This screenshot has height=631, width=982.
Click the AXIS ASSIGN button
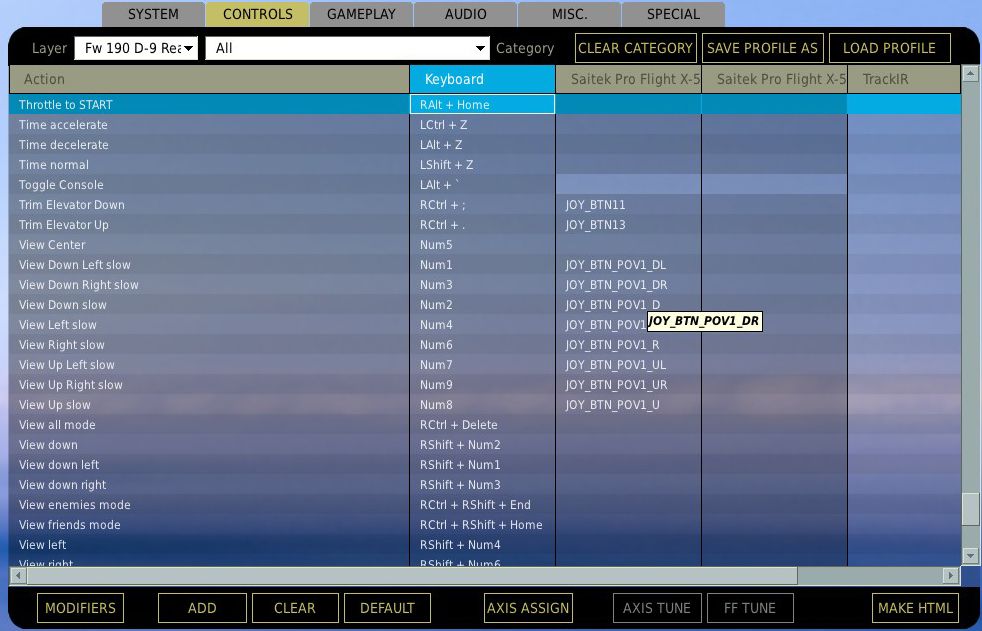click(x=527, y=607)
